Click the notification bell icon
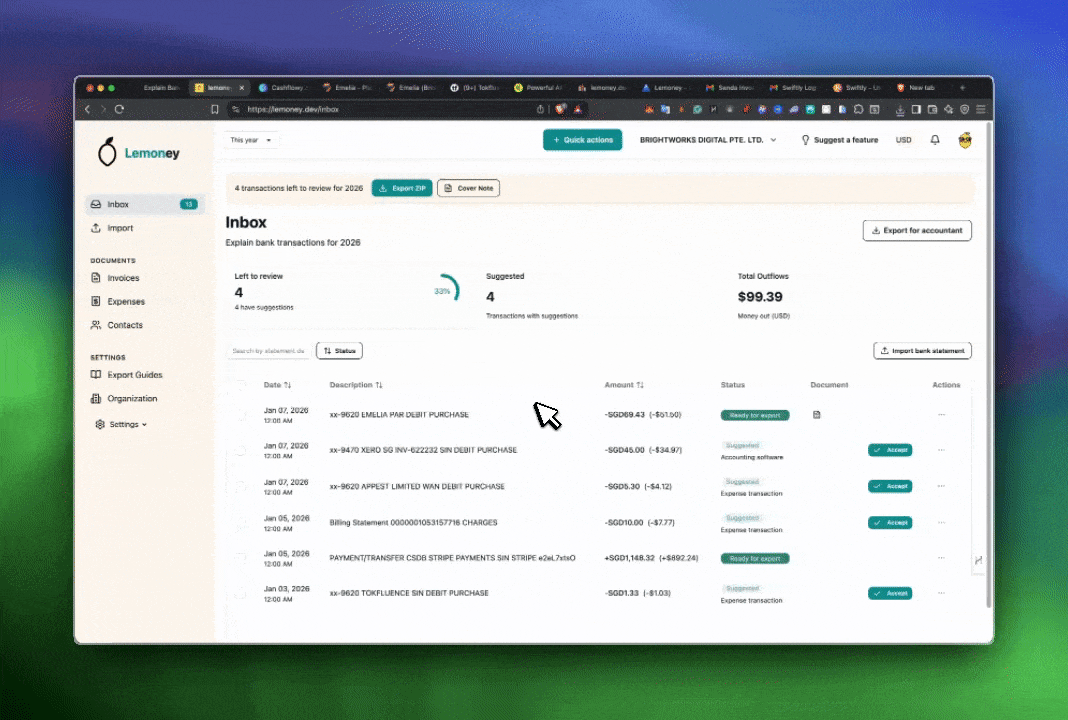 [x=935, y=140]
